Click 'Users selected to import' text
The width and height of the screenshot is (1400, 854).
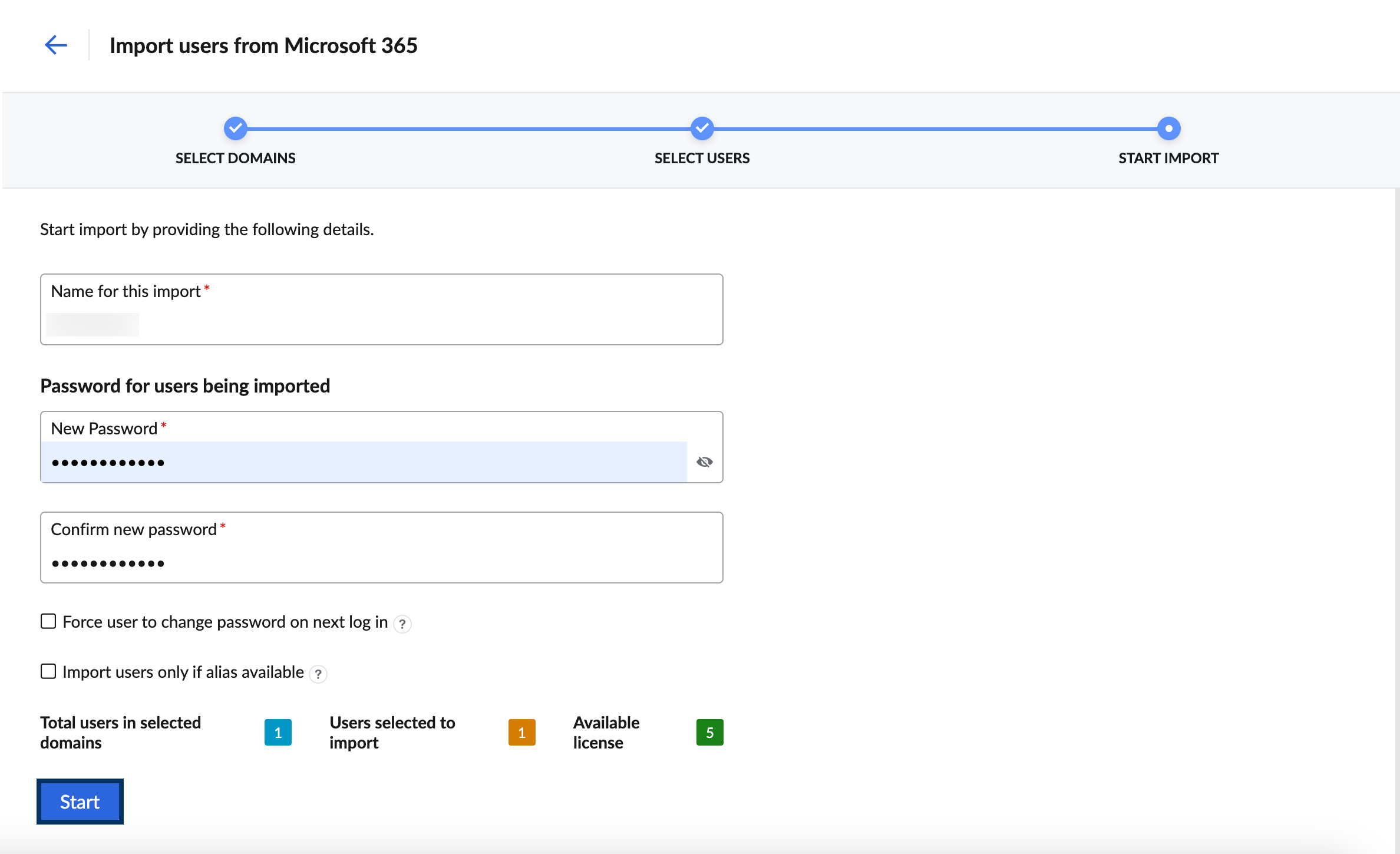(392, 733)
